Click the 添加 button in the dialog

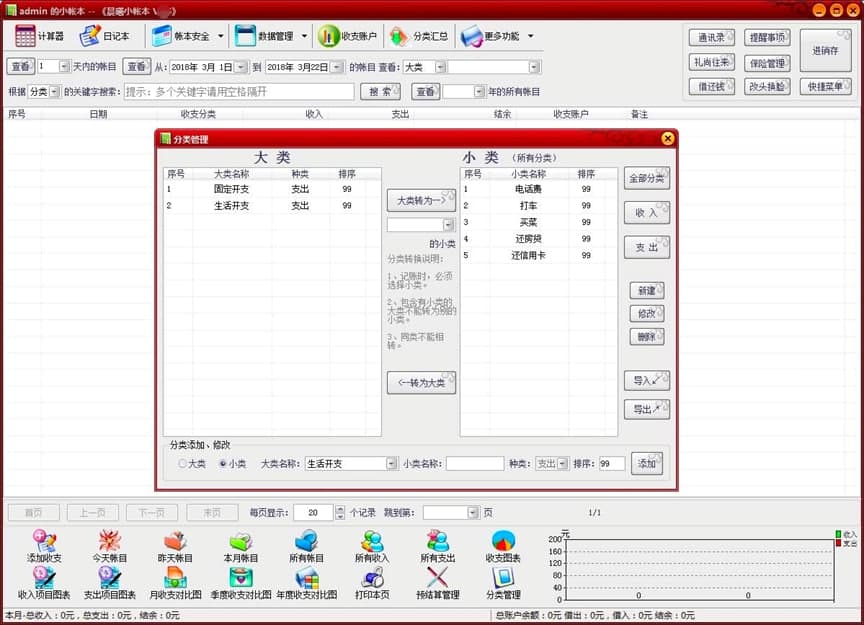click(646, 464)
